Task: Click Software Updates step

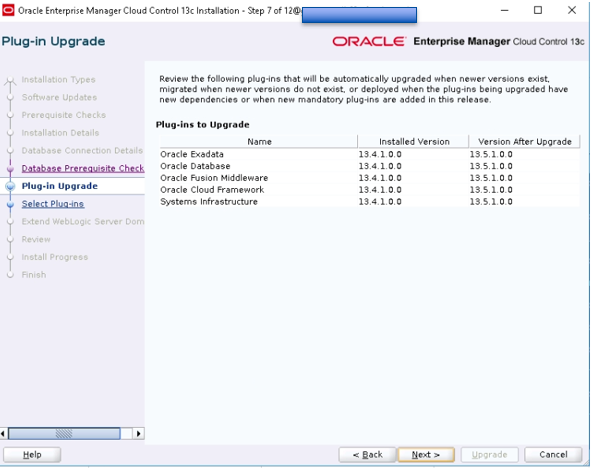Action: 59,97
